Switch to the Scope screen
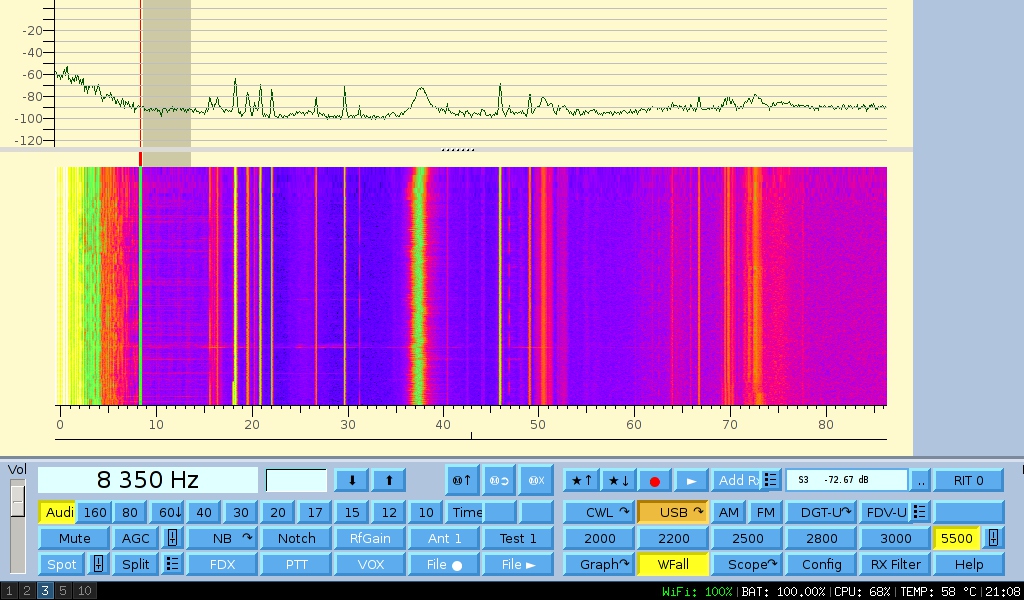The width and height of the screenshot is (1024, 600). tap(747, 564)
